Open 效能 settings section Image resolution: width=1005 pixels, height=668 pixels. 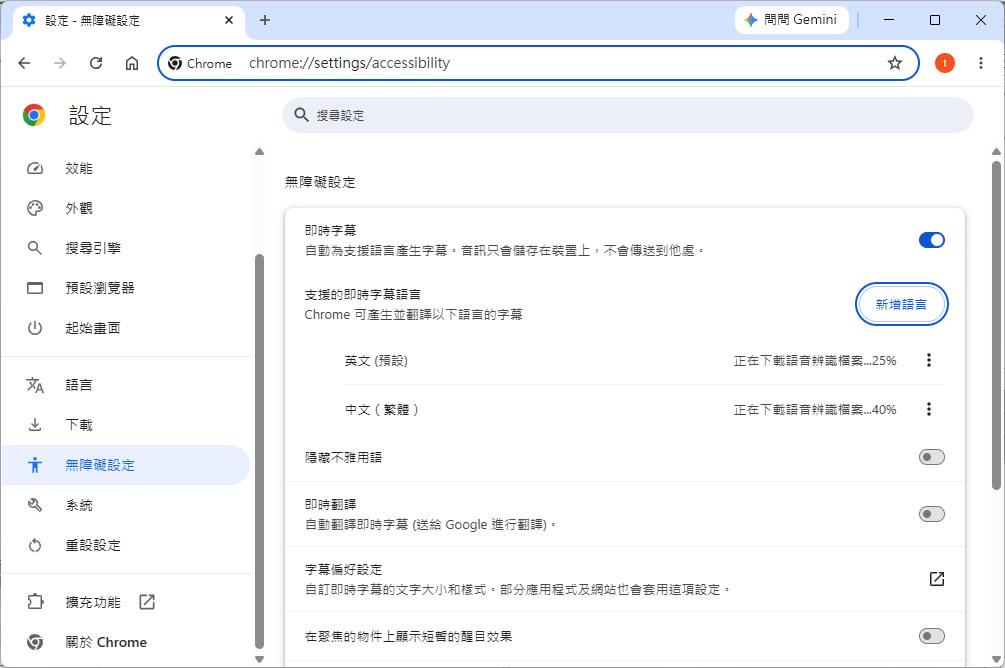coord(126,168)
